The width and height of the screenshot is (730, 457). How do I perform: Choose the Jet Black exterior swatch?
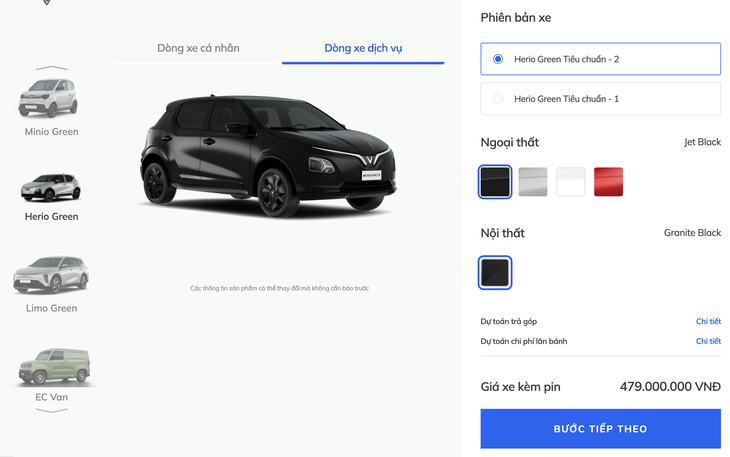(495, 181)
